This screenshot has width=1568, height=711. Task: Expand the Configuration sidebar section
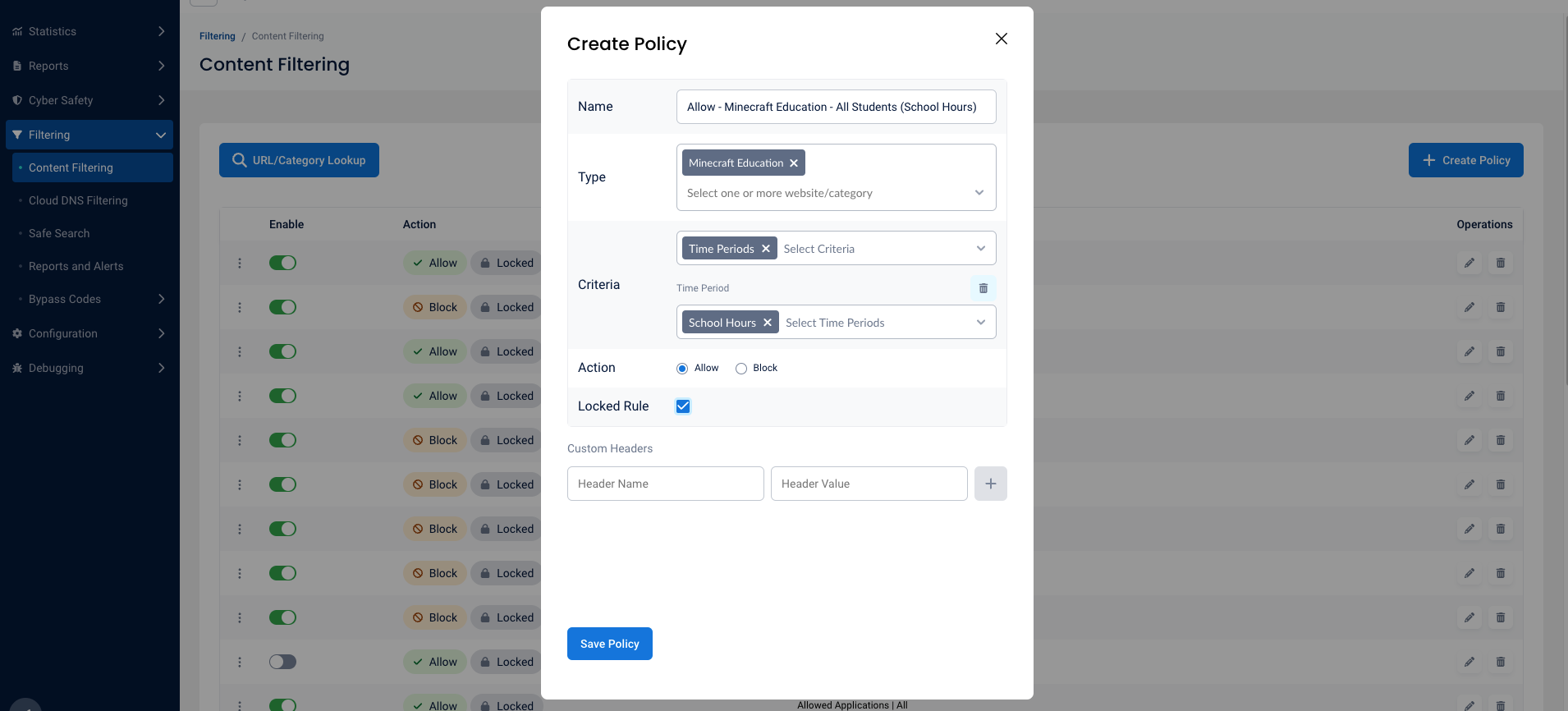click(161, 333)
